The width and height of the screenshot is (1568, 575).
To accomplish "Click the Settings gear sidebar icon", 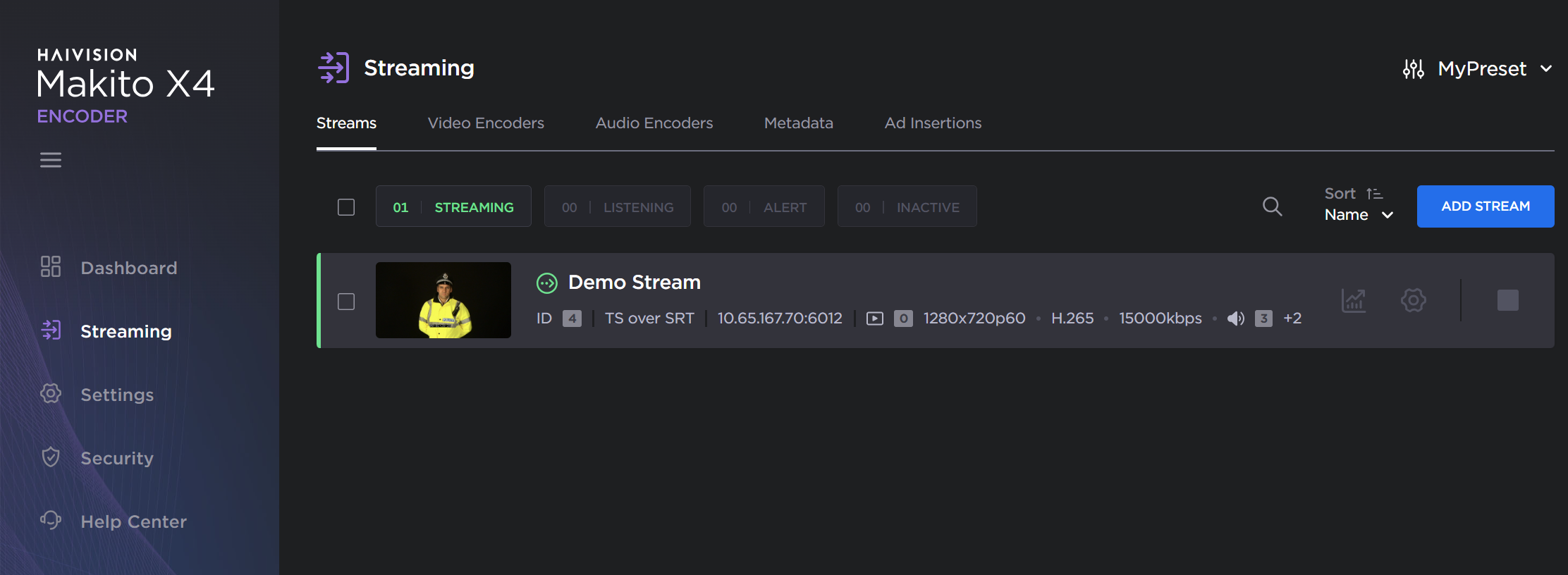I will [51, 393].
